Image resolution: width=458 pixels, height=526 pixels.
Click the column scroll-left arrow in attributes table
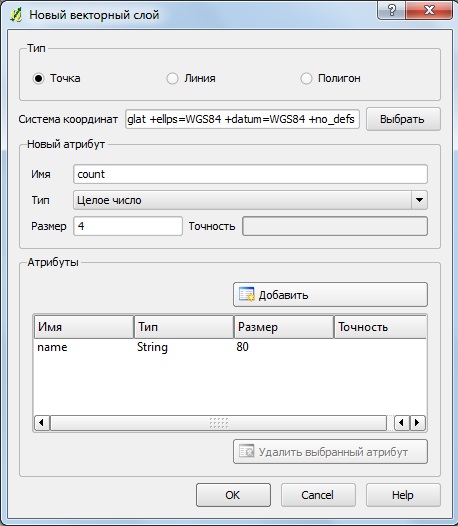coord(402,423)
